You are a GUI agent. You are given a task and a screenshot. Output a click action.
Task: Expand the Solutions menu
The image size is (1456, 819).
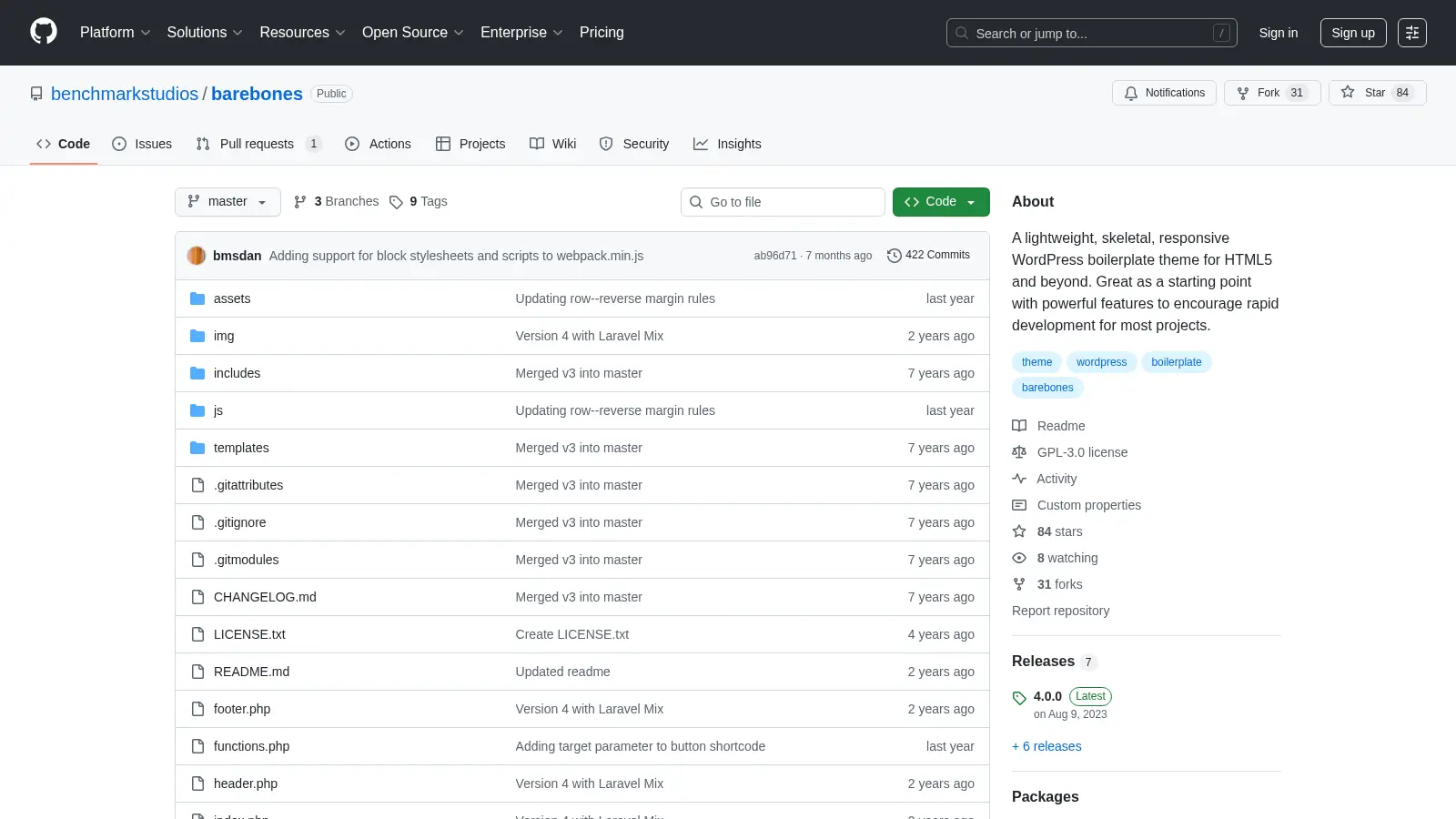[205, 33]
